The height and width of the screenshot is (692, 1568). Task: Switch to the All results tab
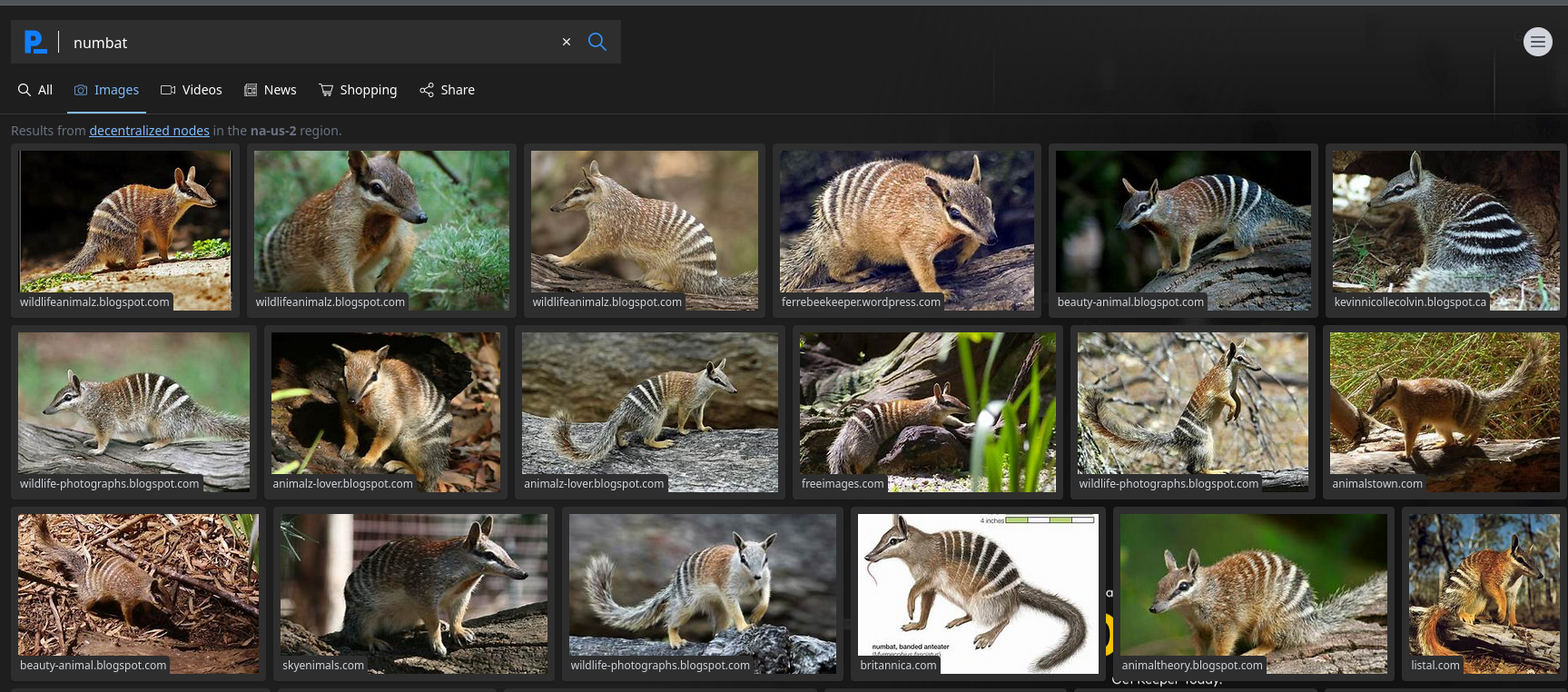tap(35, 90)
